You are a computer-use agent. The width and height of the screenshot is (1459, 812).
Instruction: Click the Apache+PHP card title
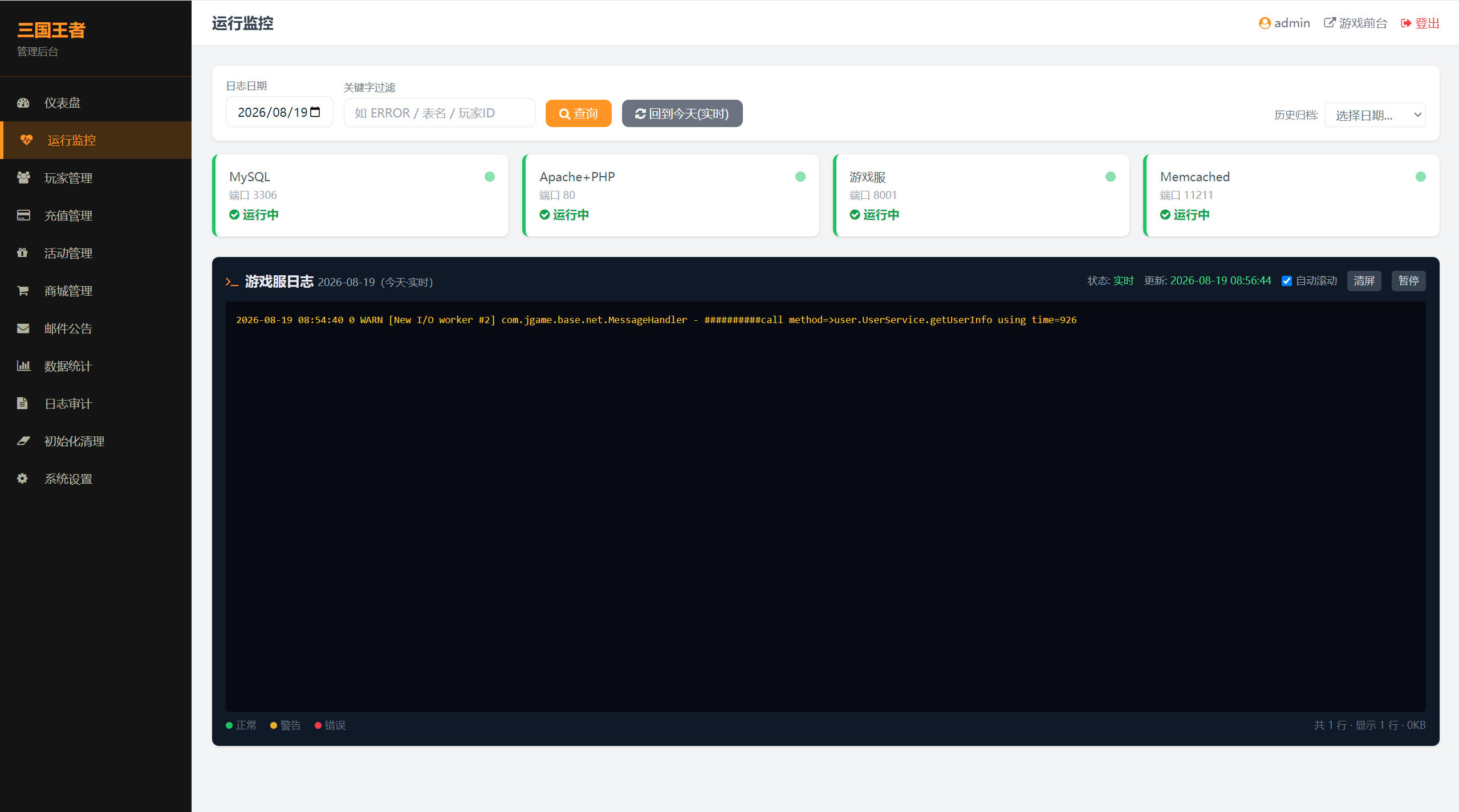click(x=577, y=177)
